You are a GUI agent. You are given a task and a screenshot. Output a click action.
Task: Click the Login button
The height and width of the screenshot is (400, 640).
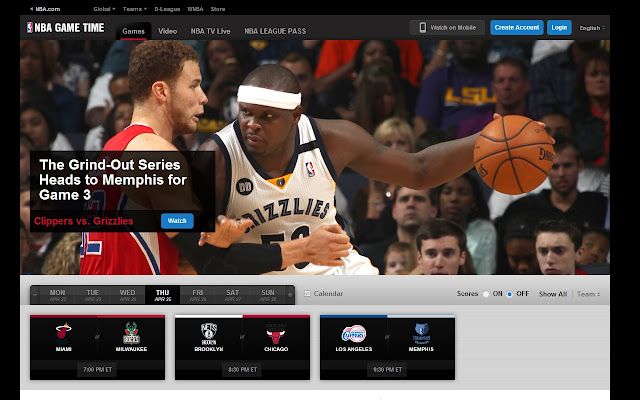tap(559, 27)
